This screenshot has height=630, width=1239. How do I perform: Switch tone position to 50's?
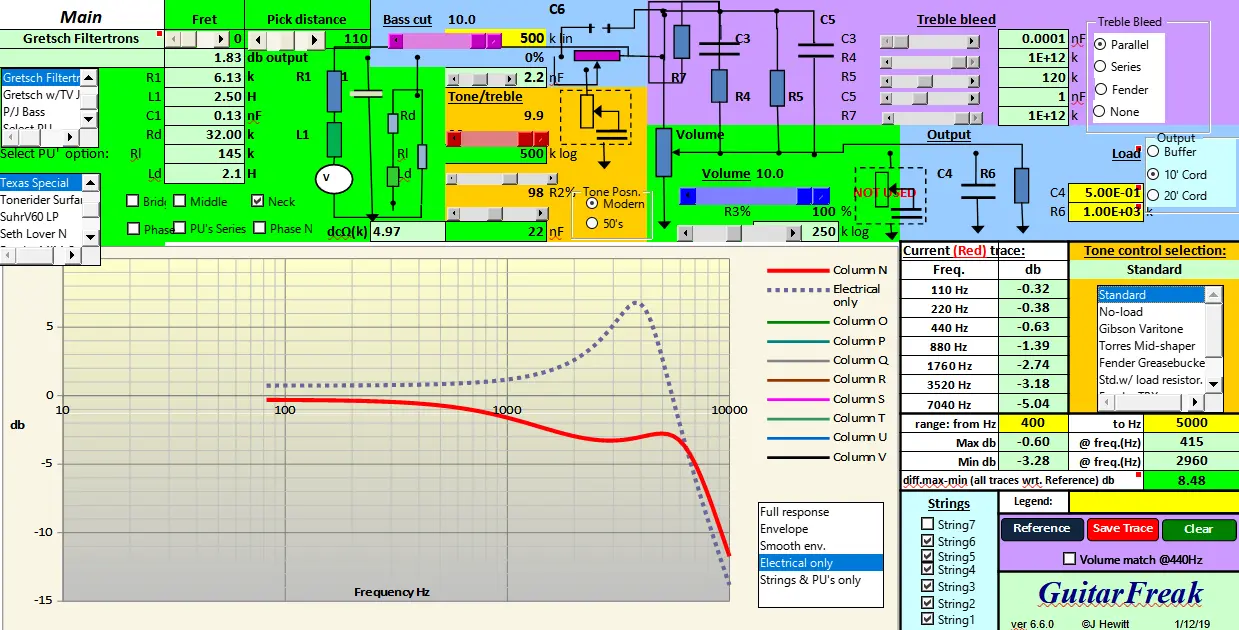pos(592,223)
